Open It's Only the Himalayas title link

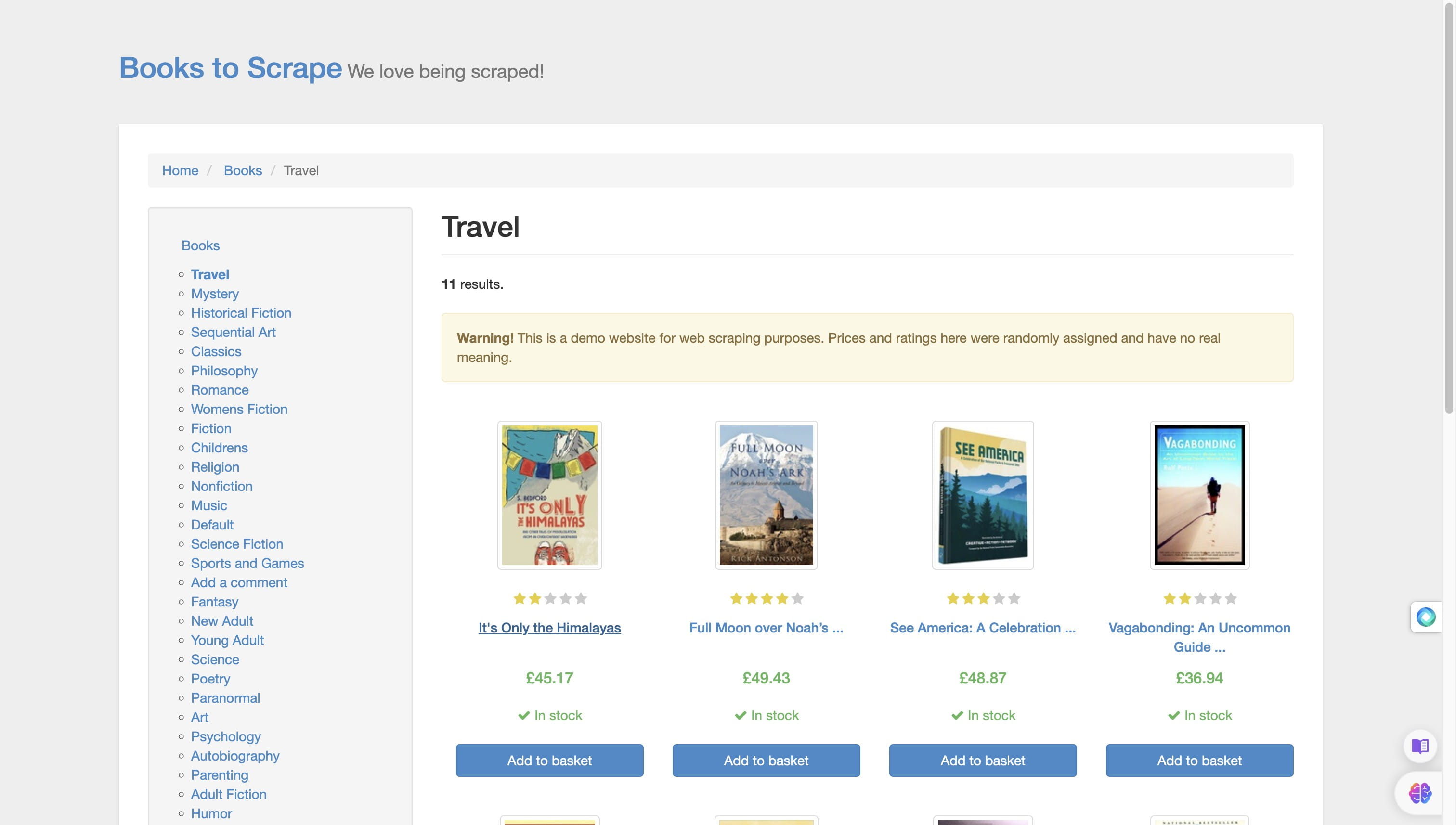tap(549, 628)
